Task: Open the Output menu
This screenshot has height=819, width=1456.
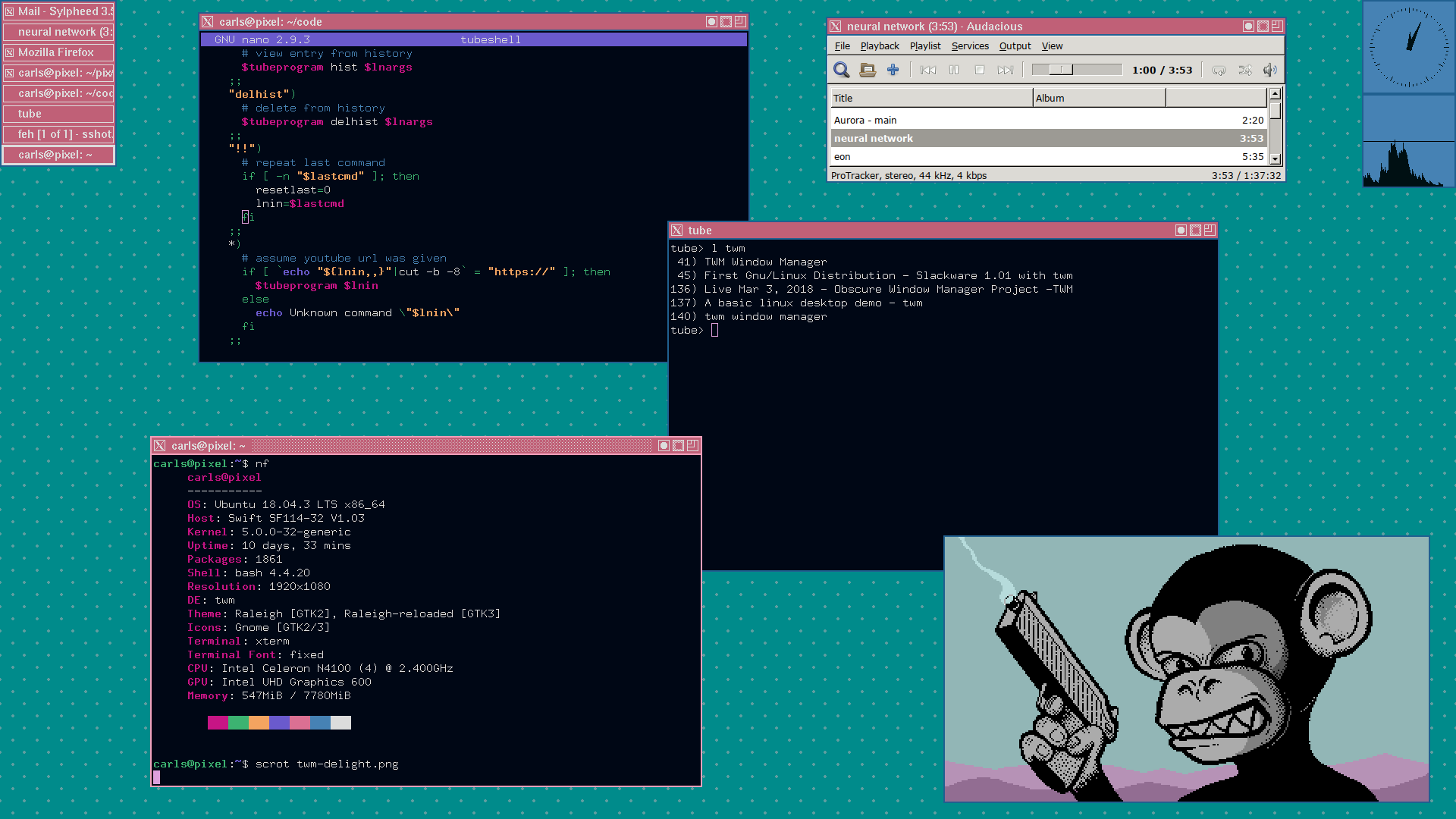Action: click(x=1015, y=46)
